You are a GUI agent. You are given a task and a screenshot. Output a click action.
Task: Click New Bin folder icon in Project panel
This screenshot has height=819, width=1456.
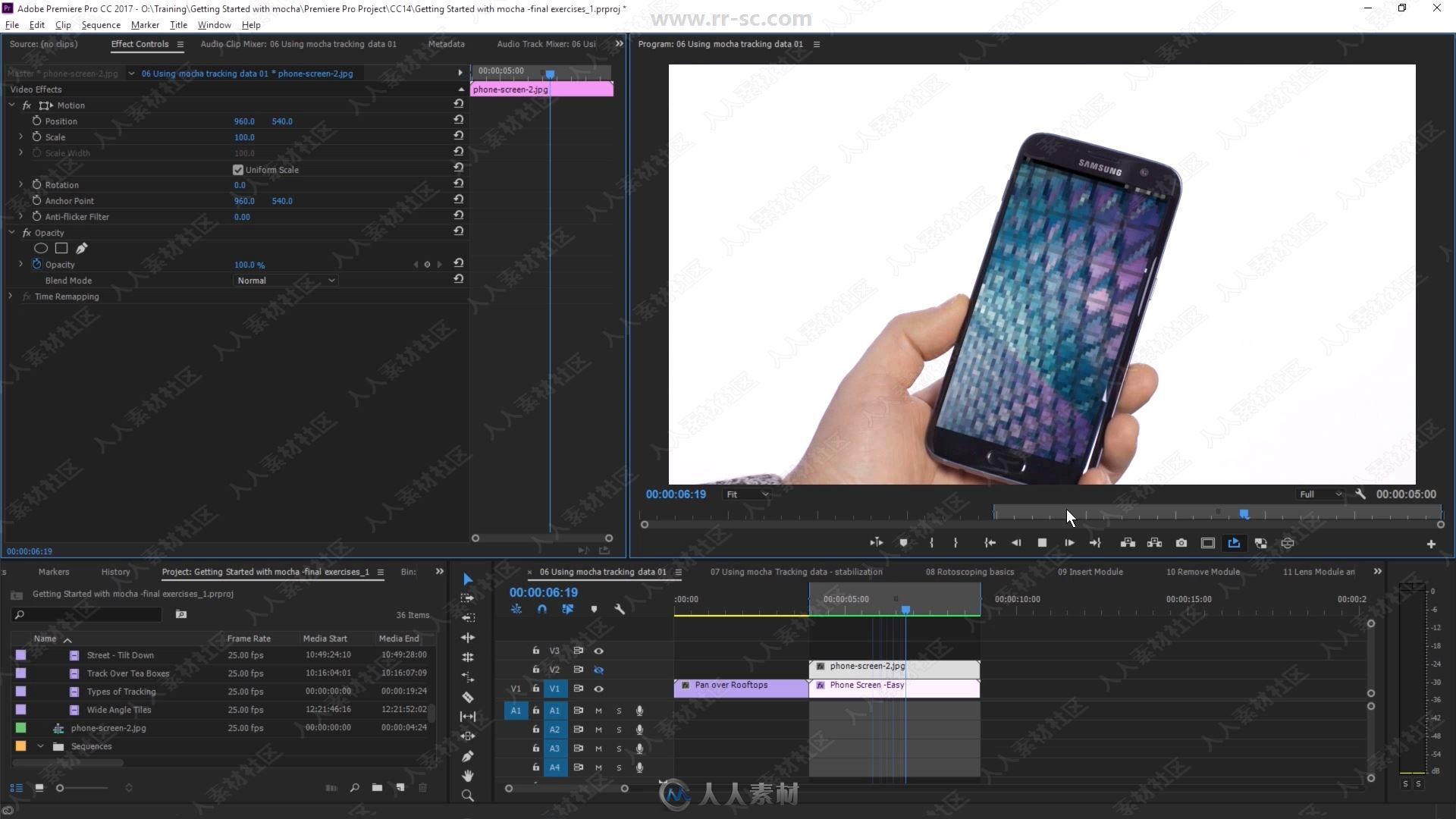[x=377, y=788]
